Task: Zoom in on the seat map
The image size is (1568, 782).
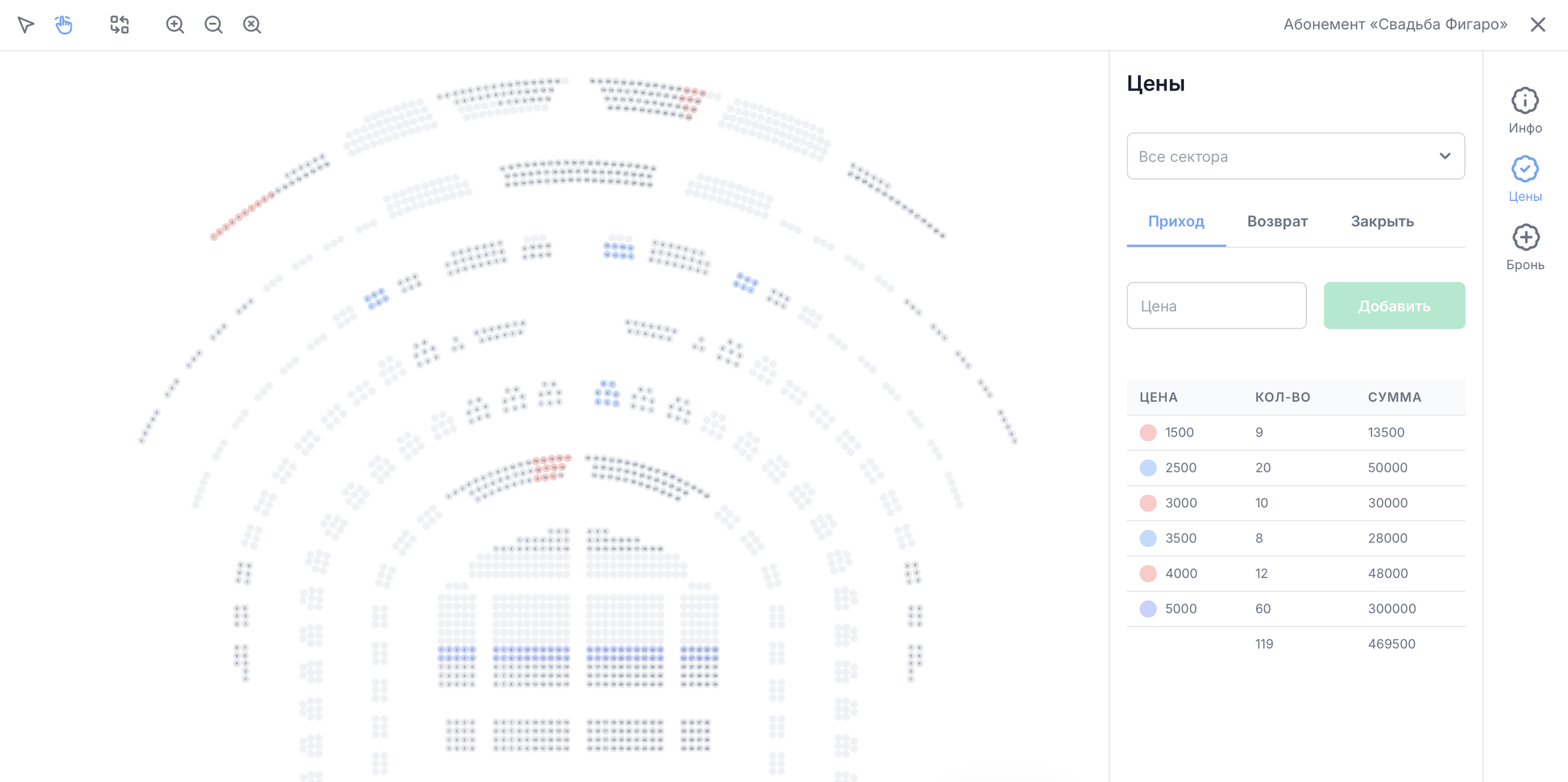Action: [175, 24]
